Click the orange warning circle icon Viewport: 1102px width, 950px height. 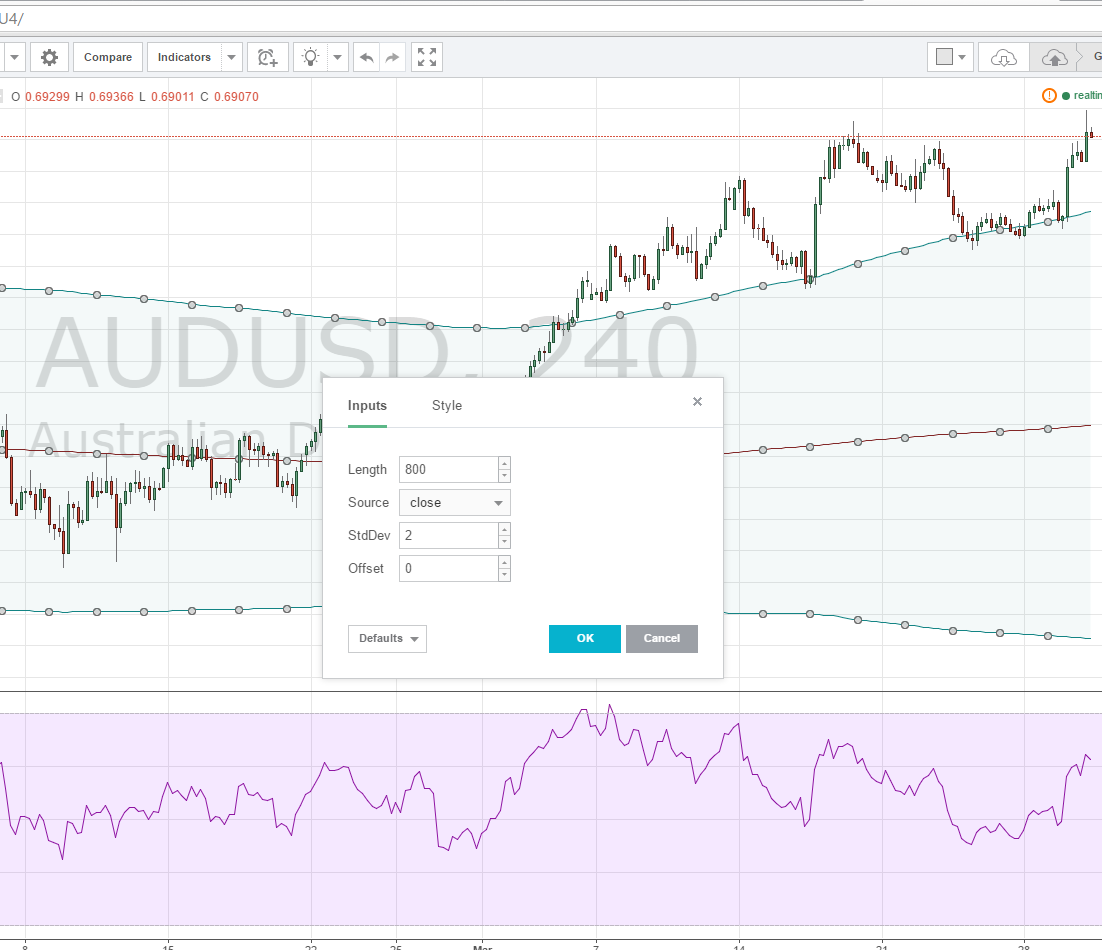pos(1049,96)
